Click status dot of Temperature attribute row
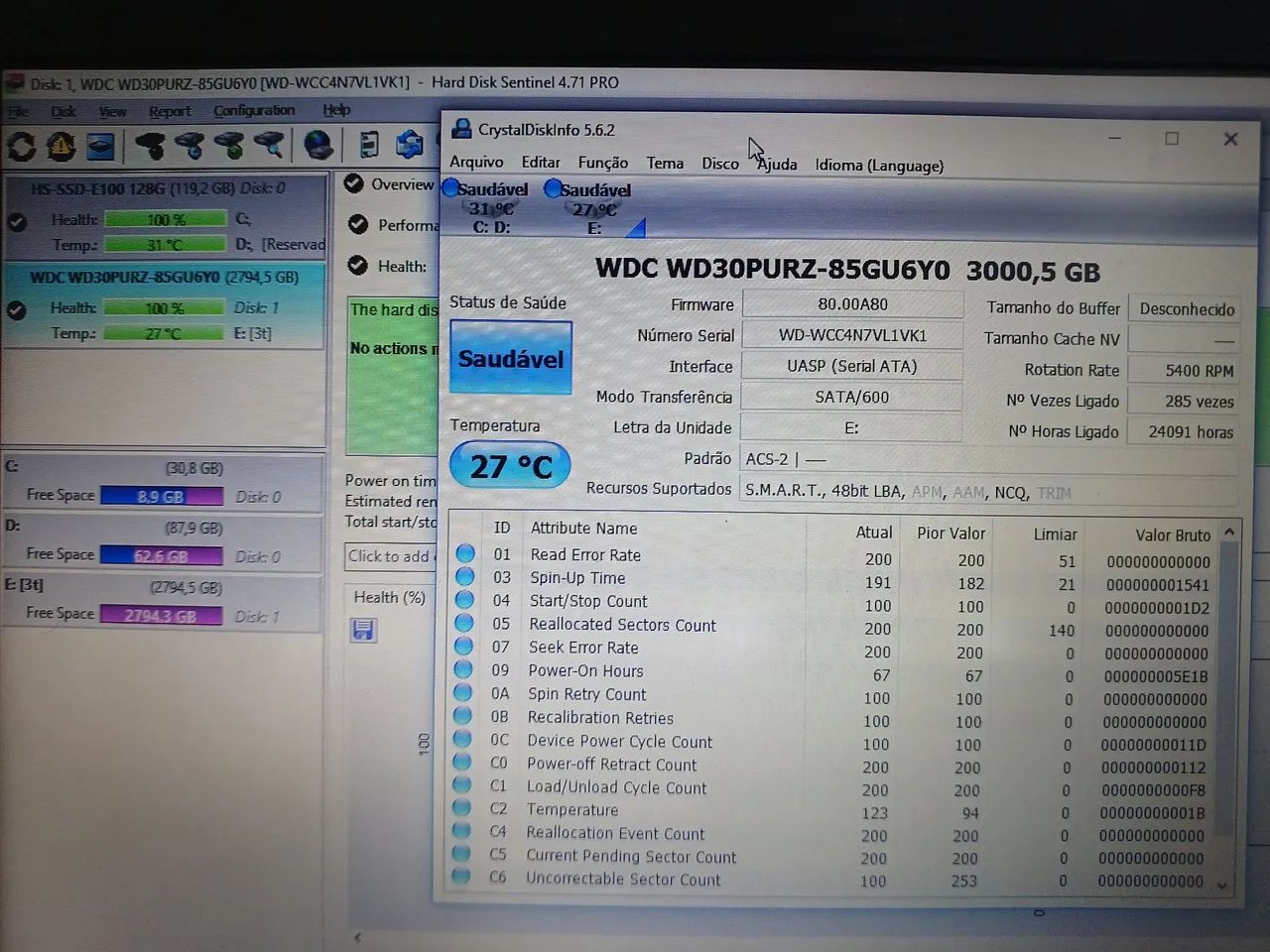Image resolution: width=1270 pixels, height=952 pixels. pyautogui.click(x=461, y=808)
